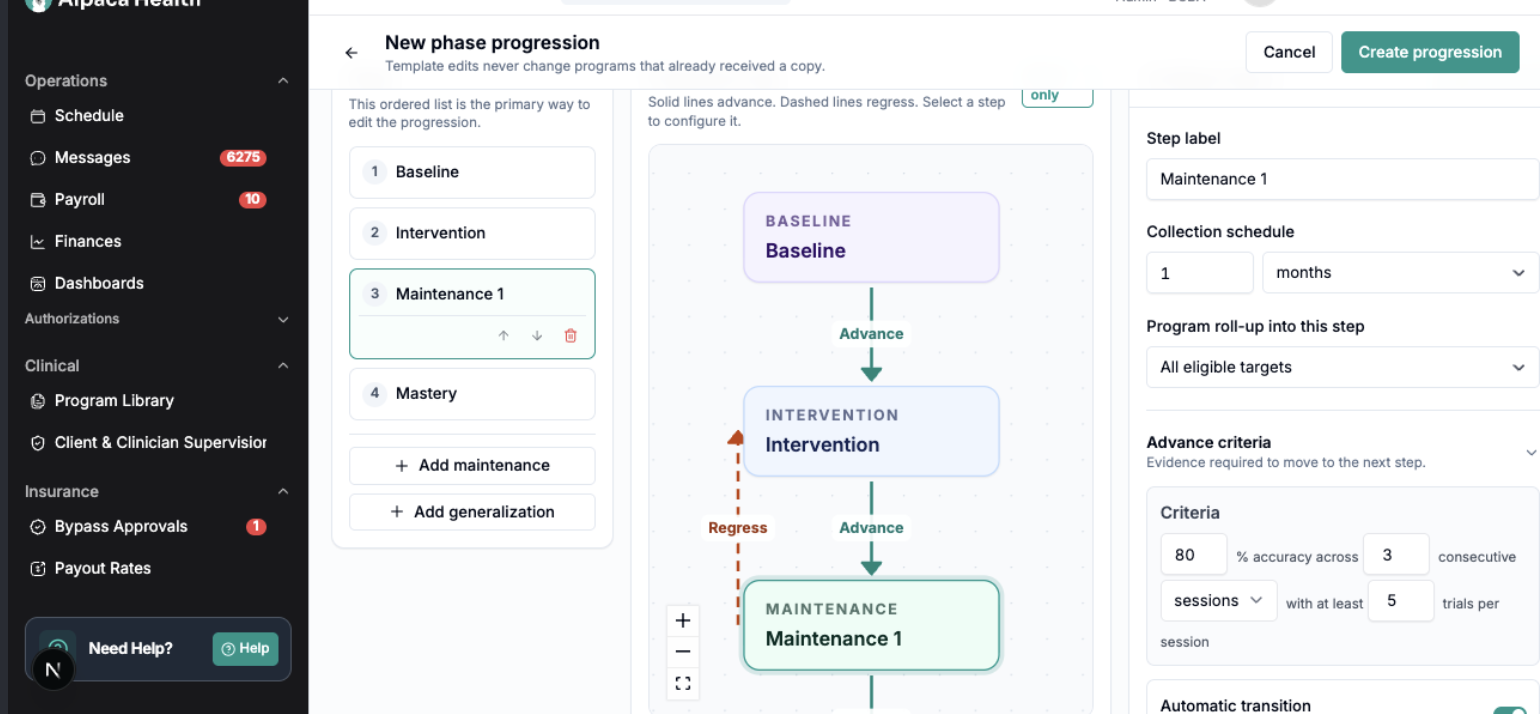Open the sessions dropdown in Criteria

[x=1218, y=600]
